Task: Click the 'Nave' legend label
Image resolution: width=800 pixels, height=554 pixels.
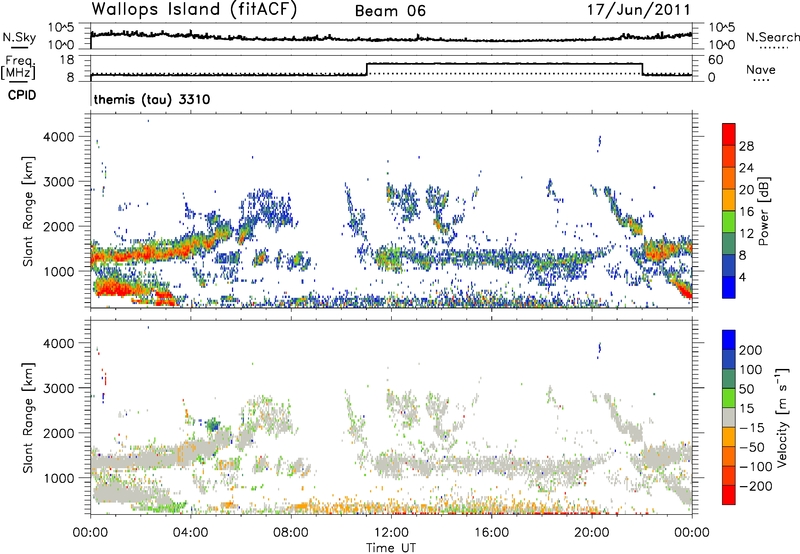Action: (x=761, y=69)
